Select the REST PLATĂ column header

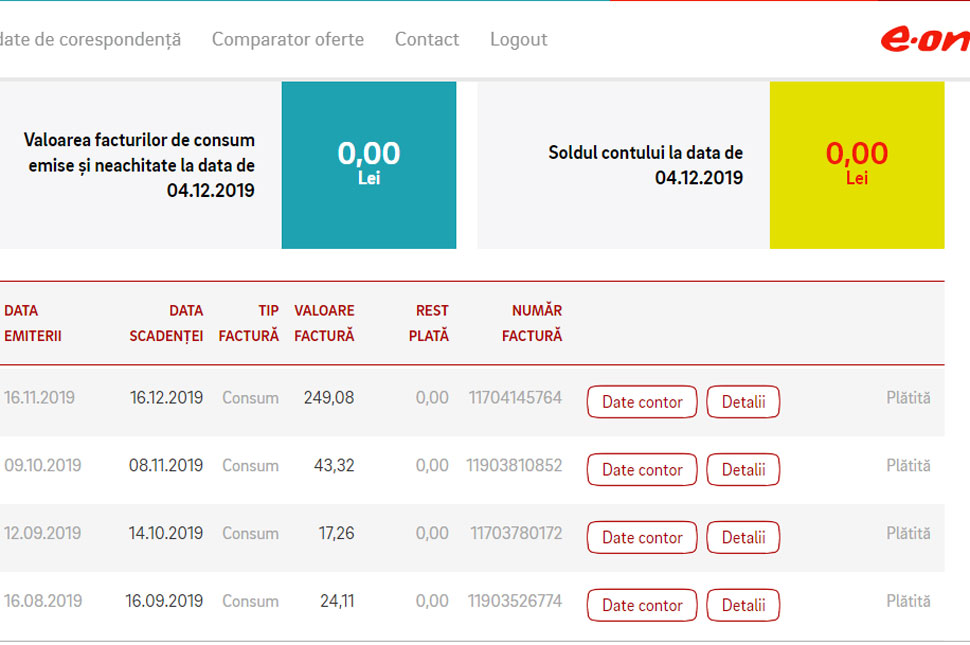click(x=429, y=323)
